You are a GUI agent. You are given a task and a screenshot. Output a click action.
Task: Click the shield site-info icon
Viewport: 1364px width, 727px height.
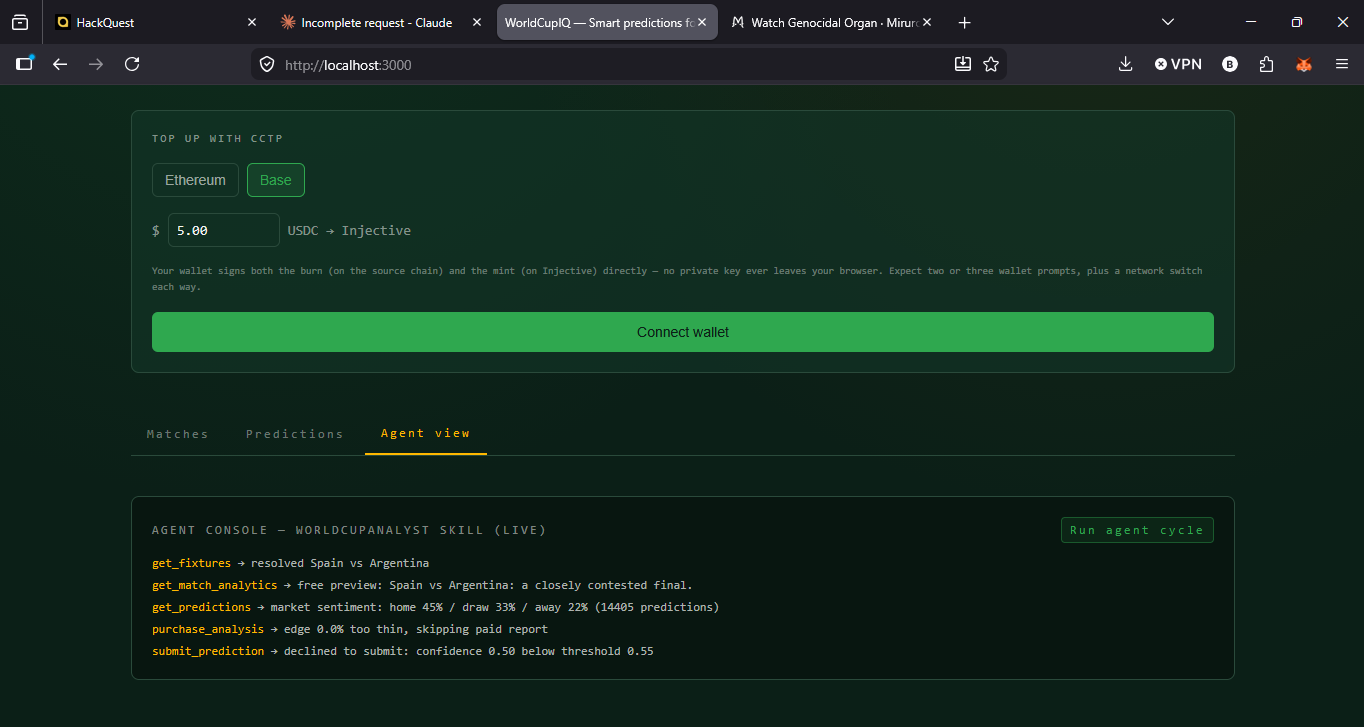click(x=267, y=64)
